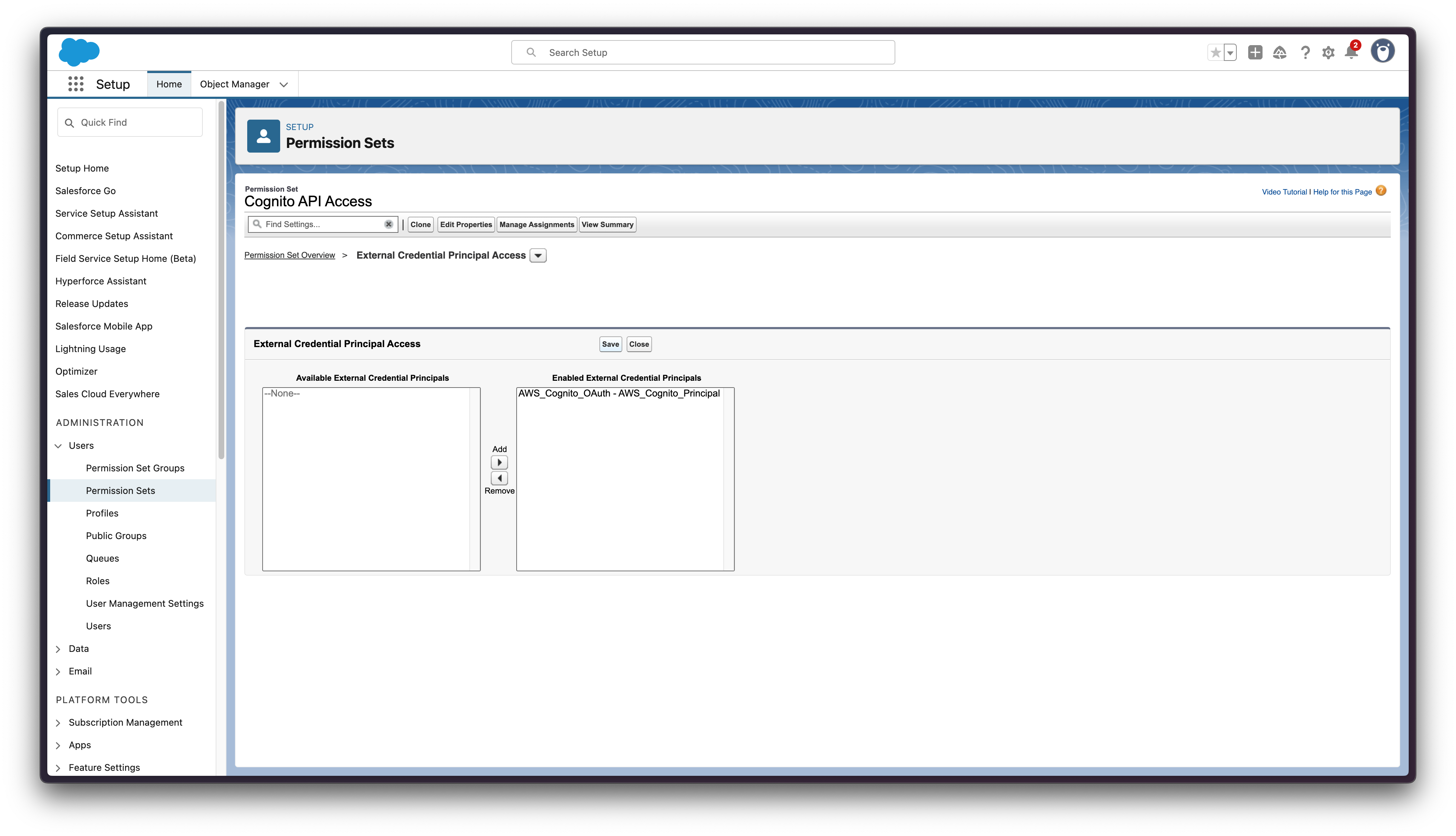1456x836 pixels.
Task: Click the Permission Sets header icon
Action: coord(264,136)
